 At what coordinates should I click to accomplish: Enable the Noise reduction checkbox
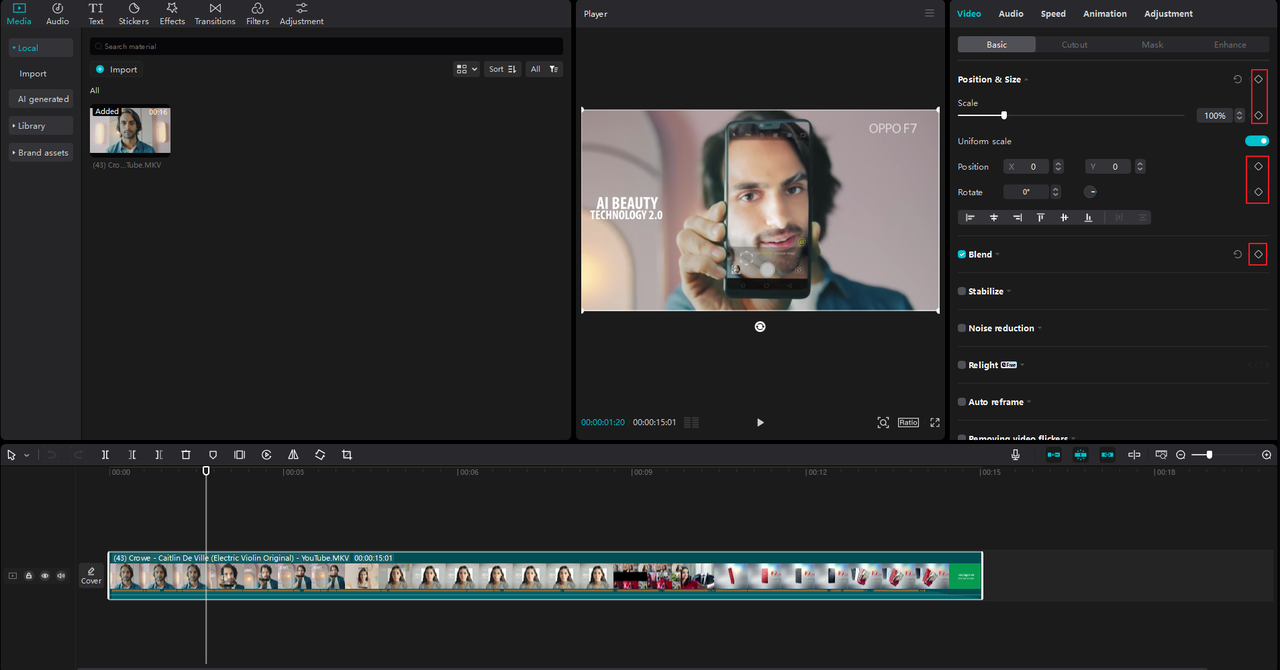962,328
